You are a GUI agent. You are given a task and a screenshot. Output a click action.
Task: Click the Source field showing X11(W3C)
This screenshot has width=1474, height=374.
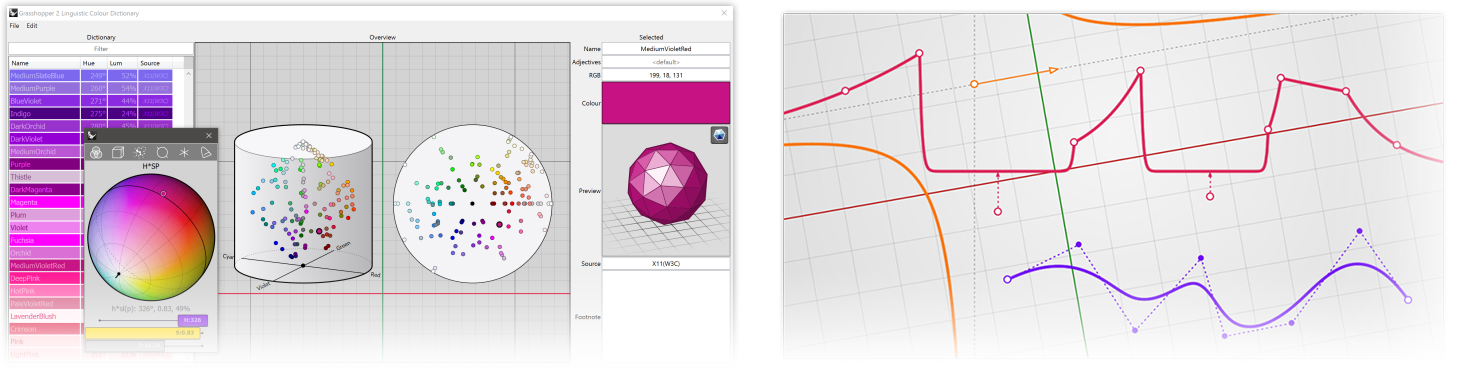coord(666,264)
